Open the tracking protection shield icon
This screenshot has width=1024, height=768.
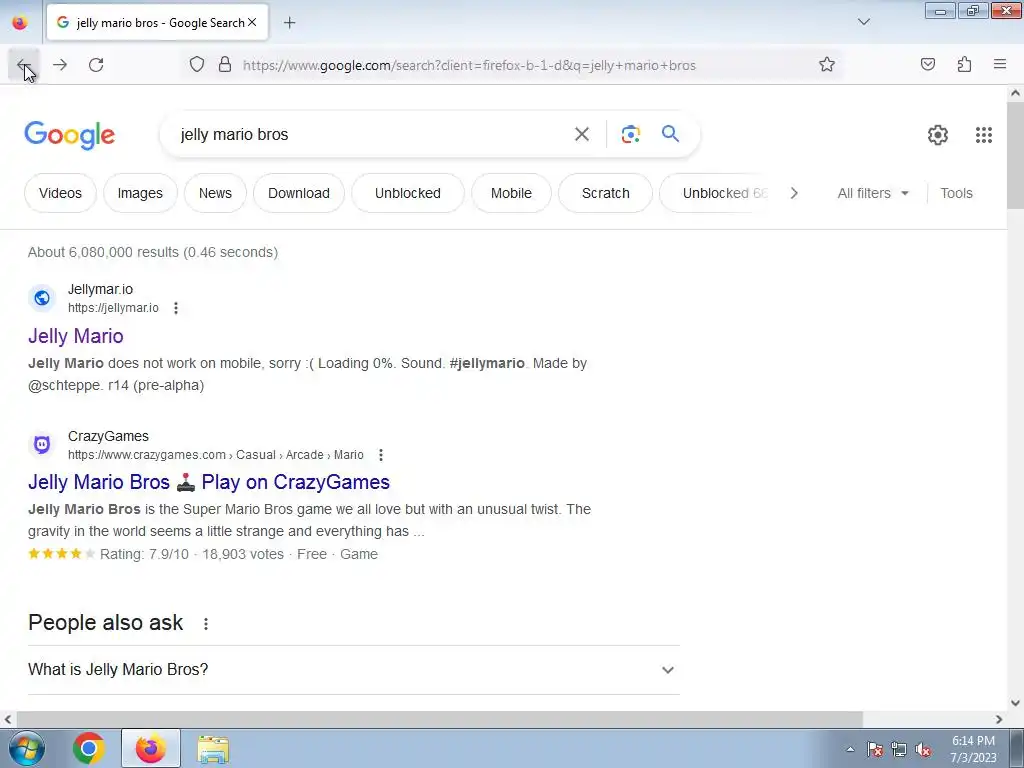[x=197, y=64]
